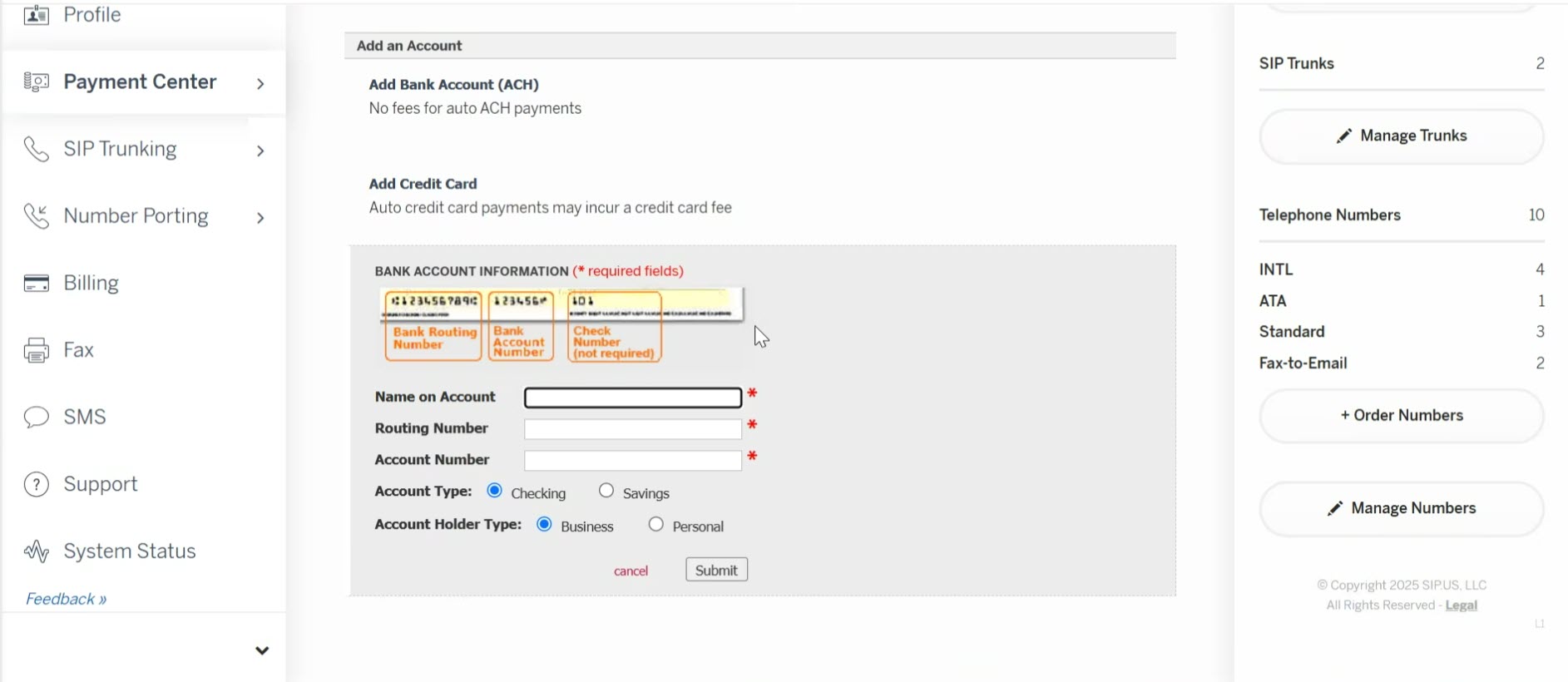Image resolution: width=1568 pixels, height=682 pixels.
Task: Click the sample check image
Action: [561, 325]
